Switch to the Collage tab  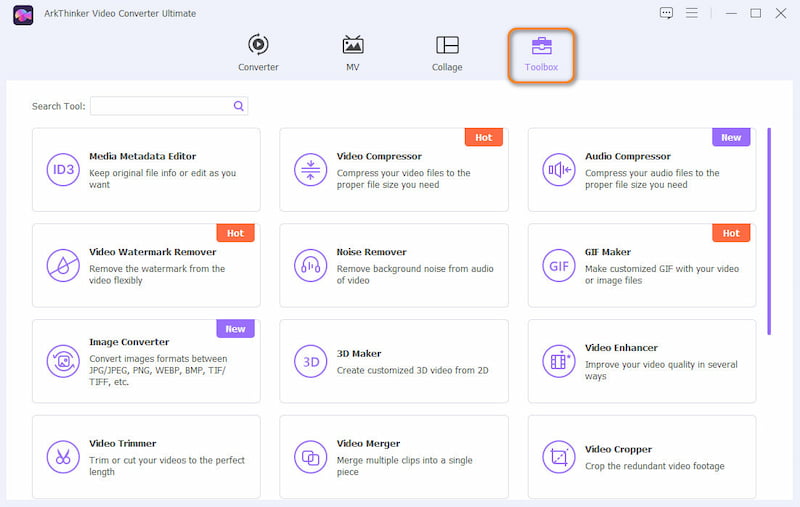point(447,53)
